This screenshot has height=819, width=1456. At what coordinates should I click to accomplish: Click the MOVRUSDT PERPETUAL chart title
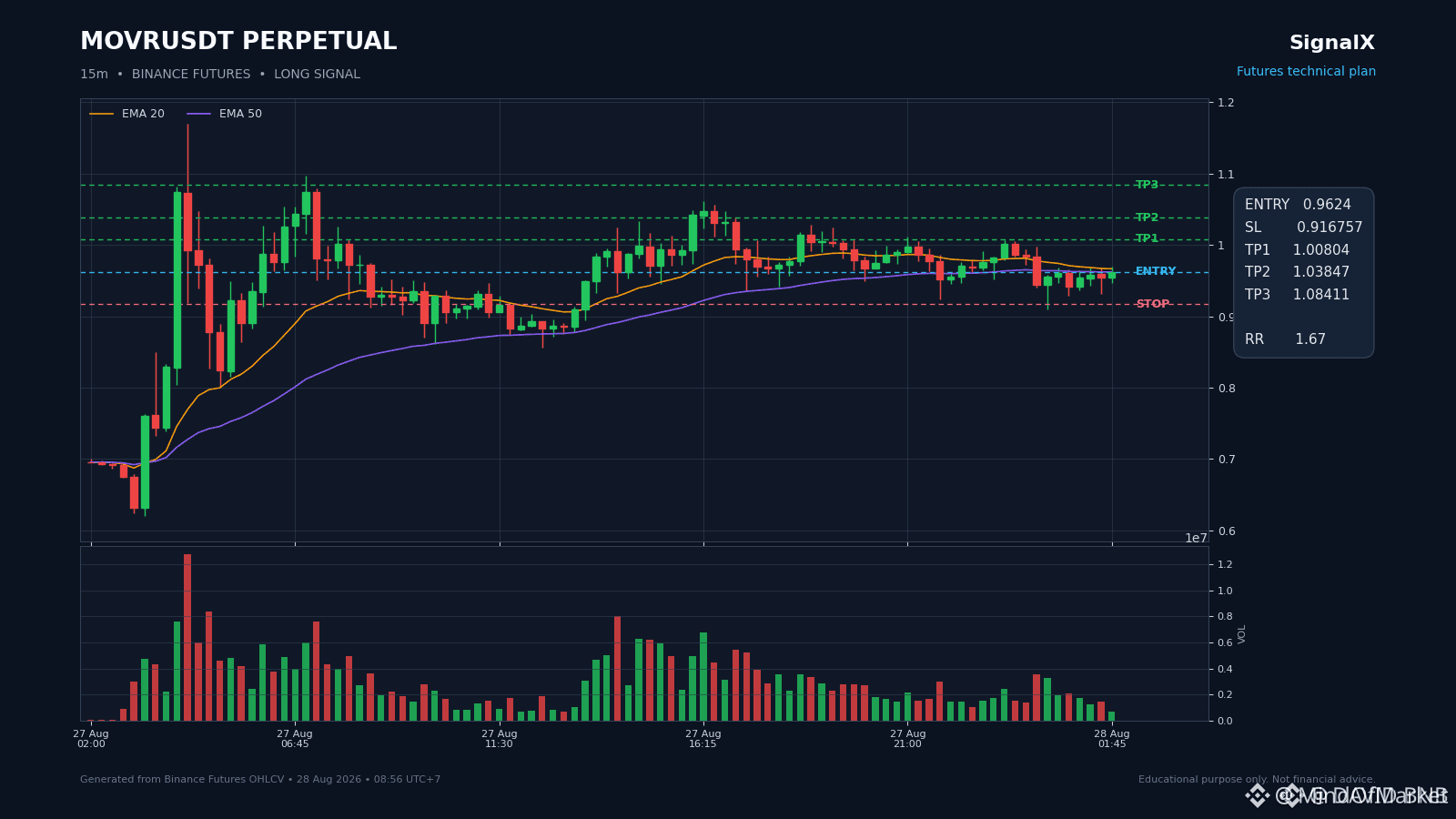(x=238, y=42)
